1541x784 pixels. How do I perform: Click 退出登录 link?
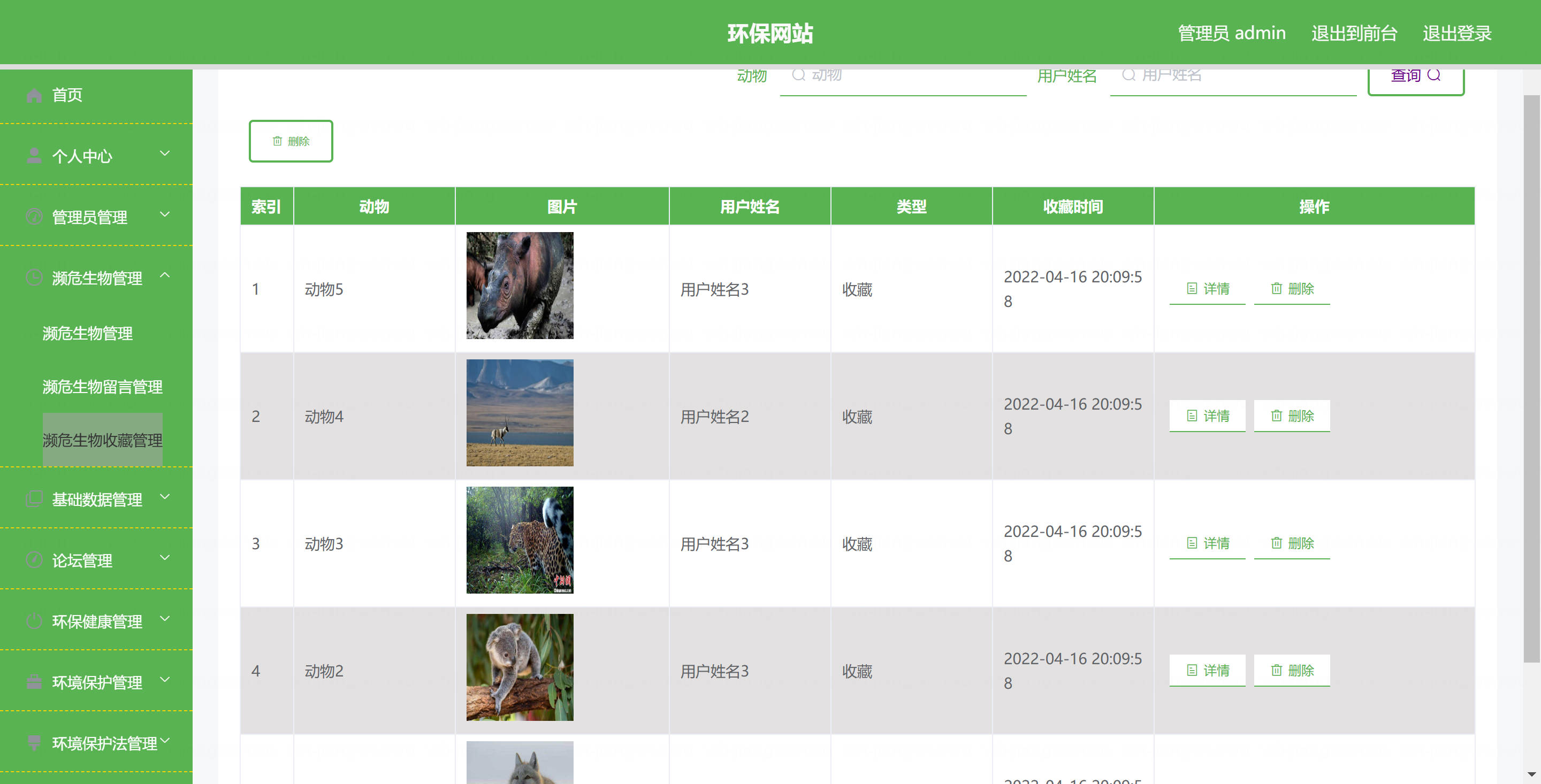pos(1457,34)
